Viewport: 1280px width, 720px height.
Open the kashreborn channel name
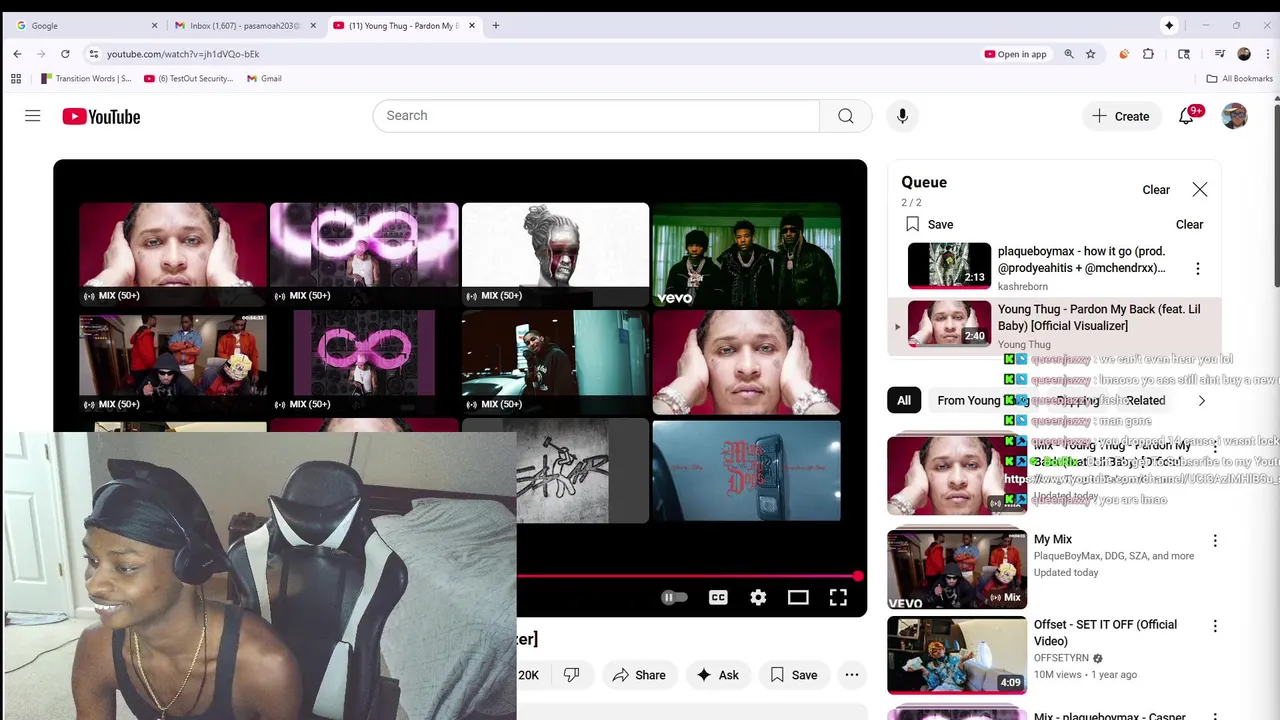[x=1023, y=286]
